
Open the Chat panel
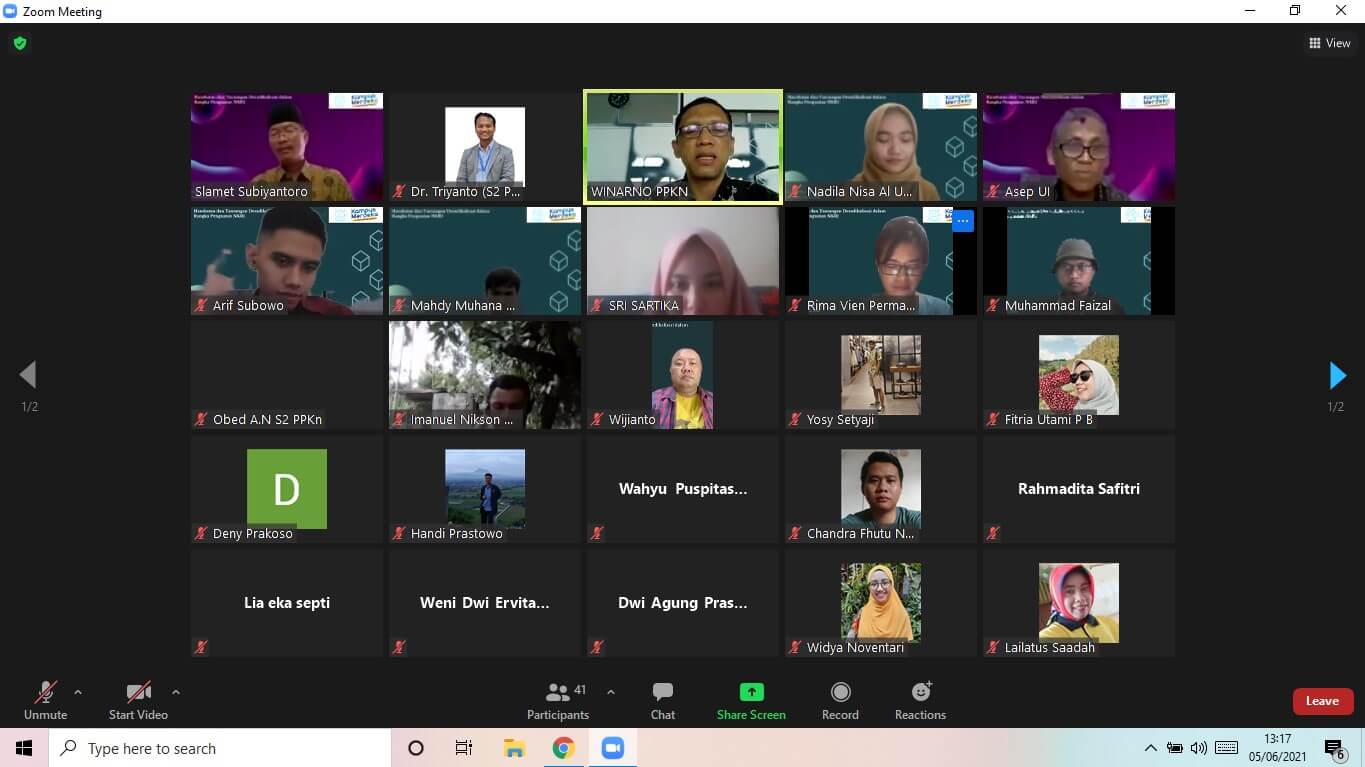click(662, 700)
